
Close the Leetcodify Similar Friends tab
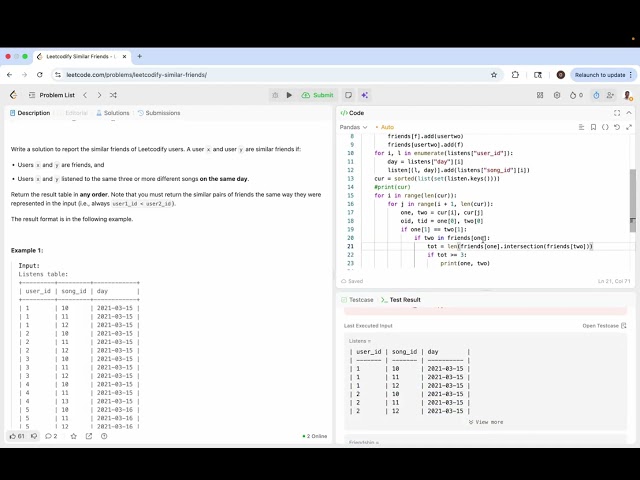pos(124,56)
